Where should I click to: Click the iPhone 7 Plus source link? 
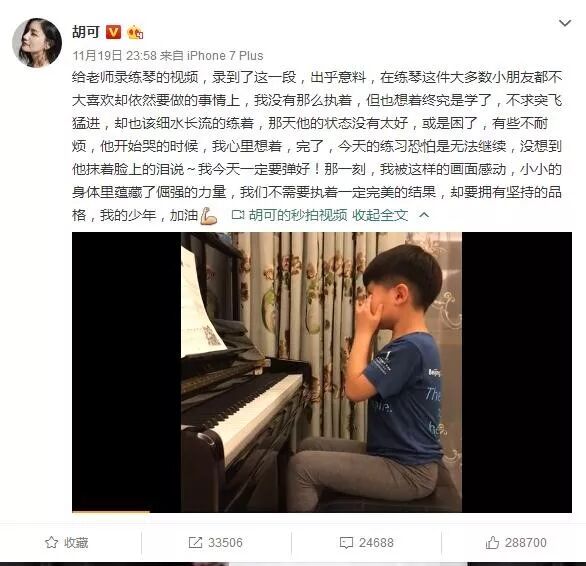point(225,56)
